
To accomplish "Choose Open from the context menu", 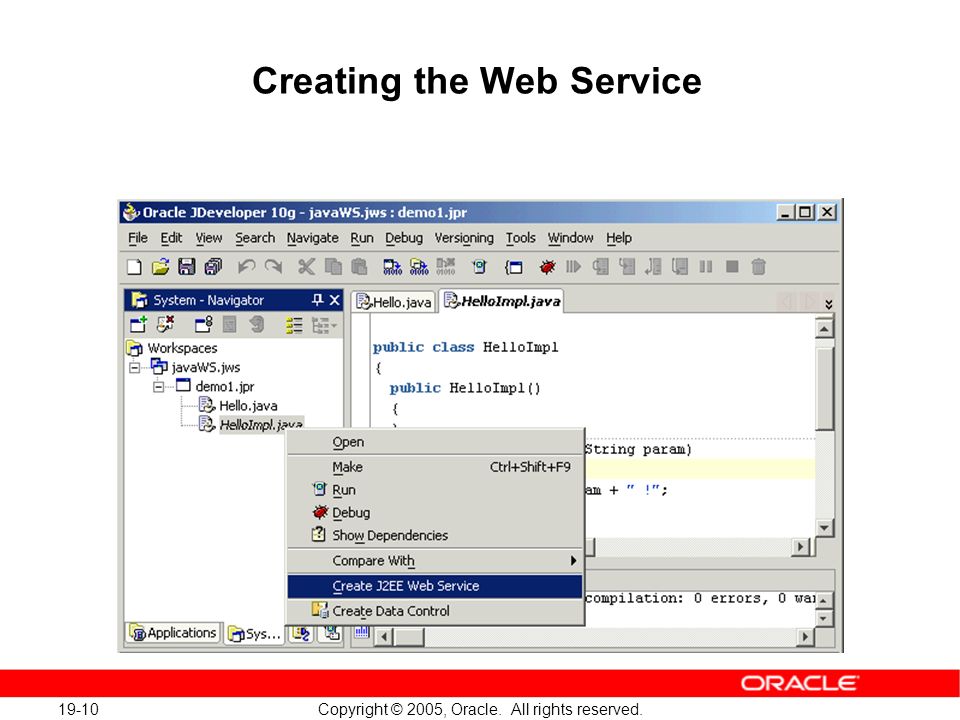I will point(435,442).
